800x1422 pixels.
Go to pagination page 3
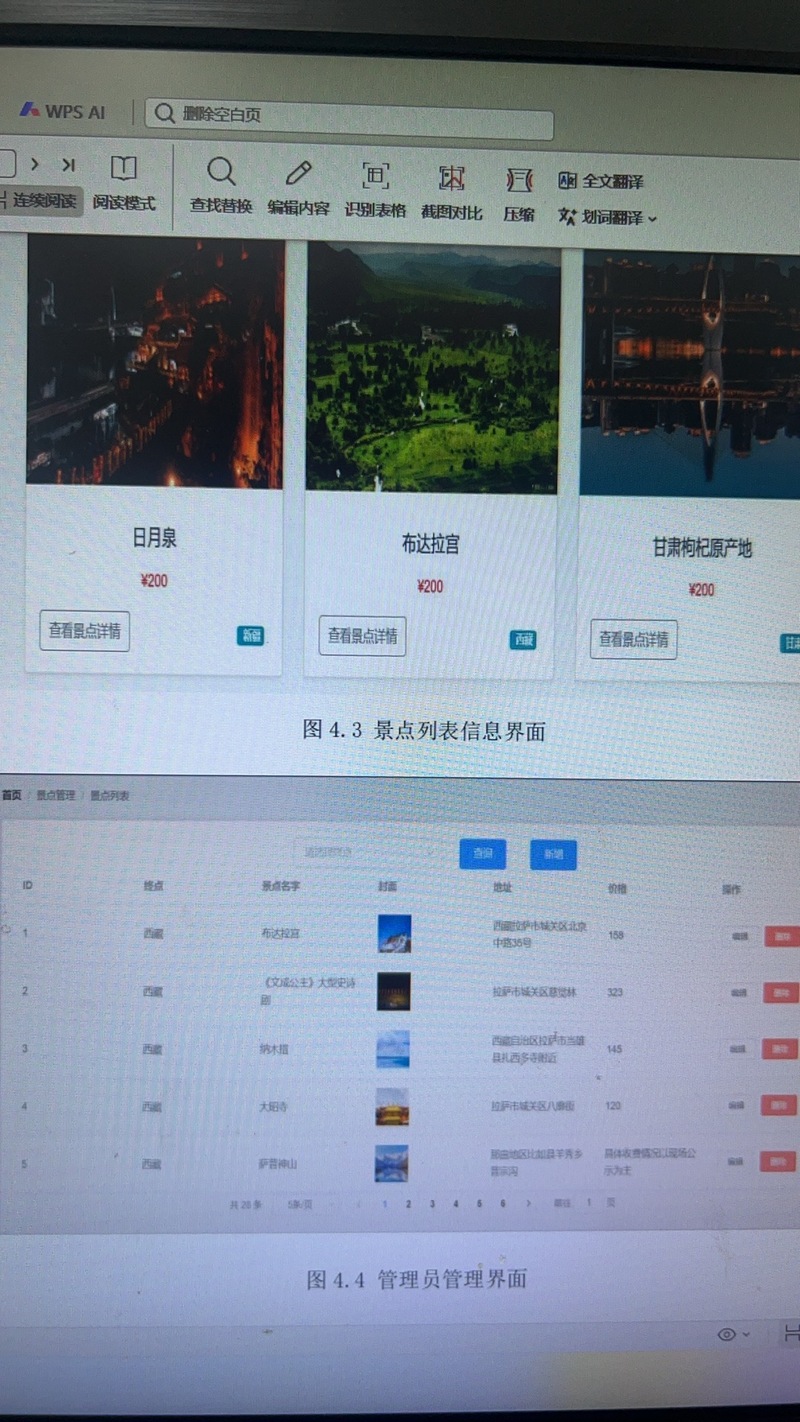(x=432, y=1204)
